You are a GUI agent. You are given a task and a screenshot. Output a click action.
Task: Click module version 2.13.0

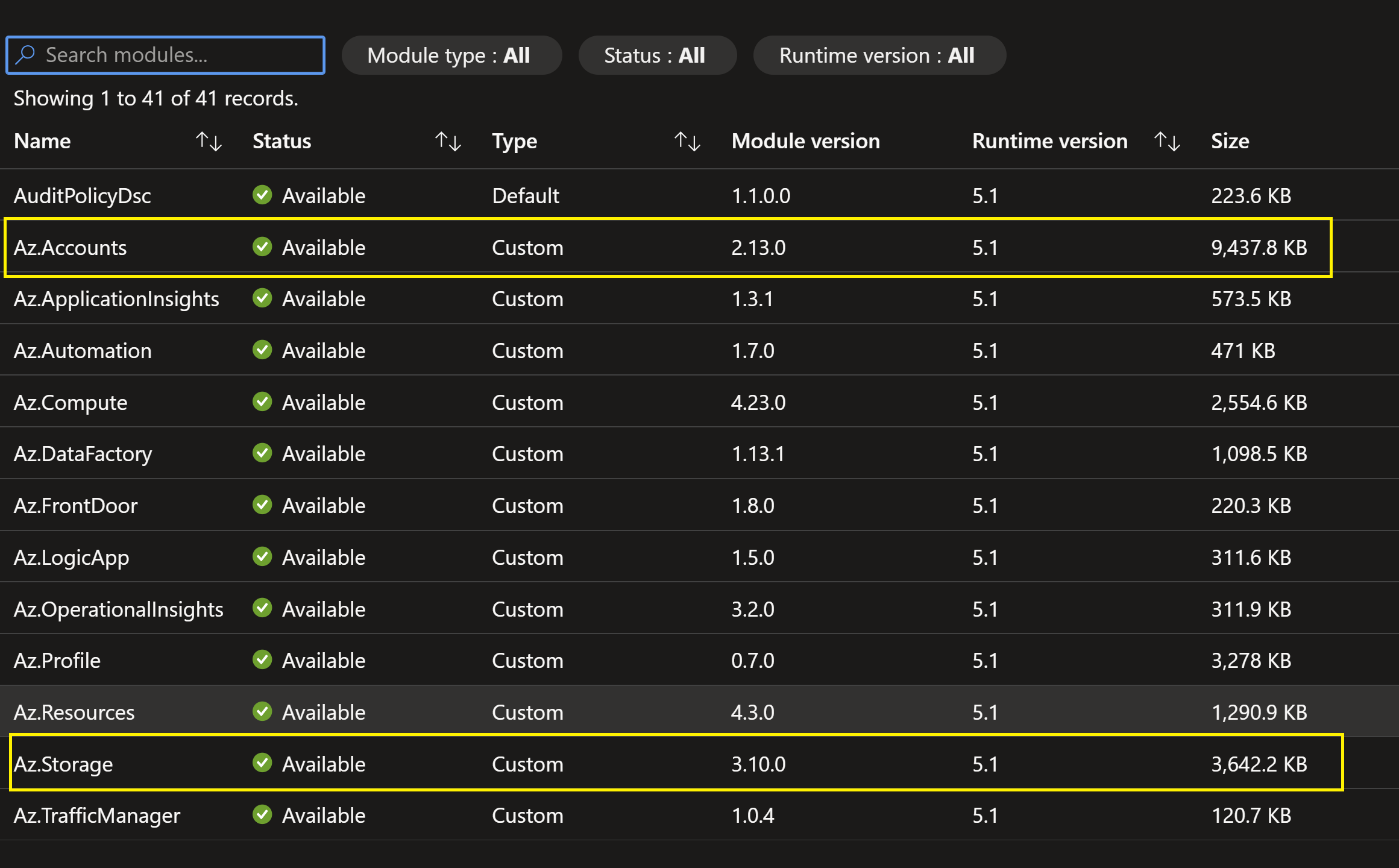[758, 248]
